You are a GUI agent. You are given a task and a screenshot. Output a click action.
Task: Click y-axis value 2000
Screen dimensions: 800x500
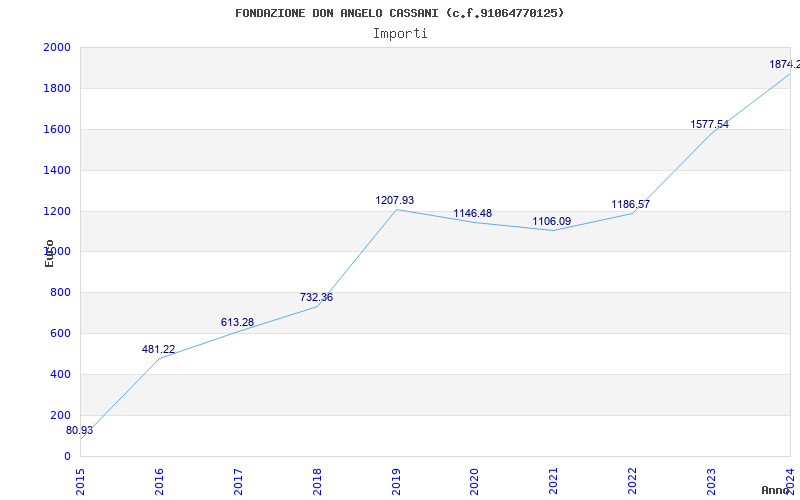57,47
